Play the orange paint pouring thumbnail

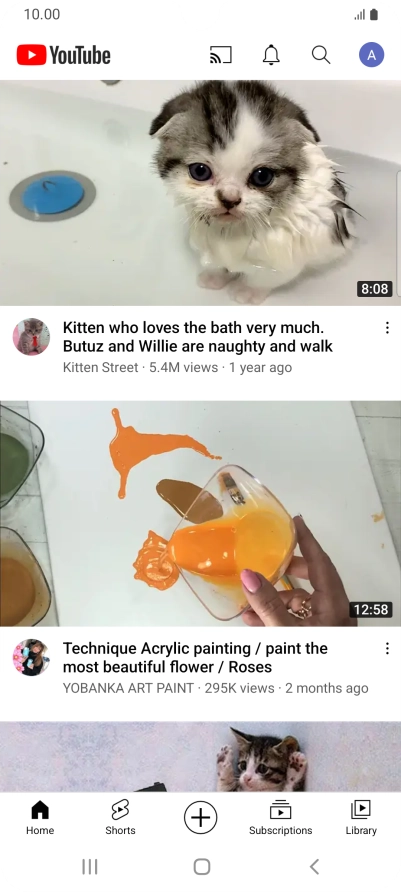coord(200,514)
